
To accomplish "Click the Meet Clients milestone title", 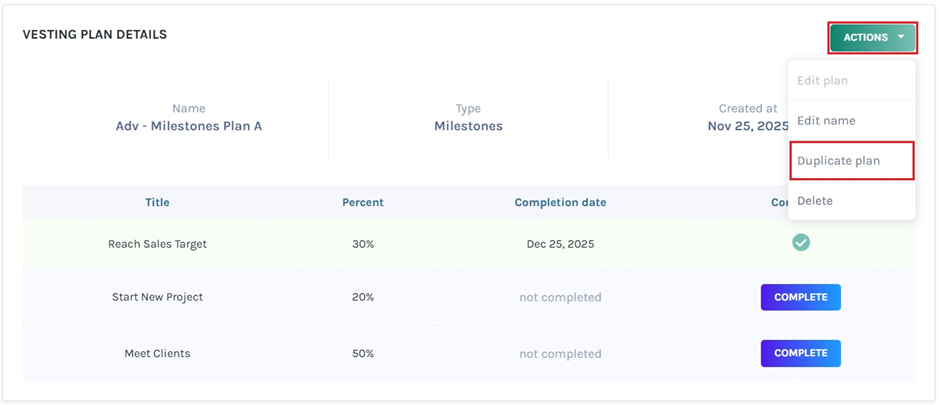I will 157,353.
